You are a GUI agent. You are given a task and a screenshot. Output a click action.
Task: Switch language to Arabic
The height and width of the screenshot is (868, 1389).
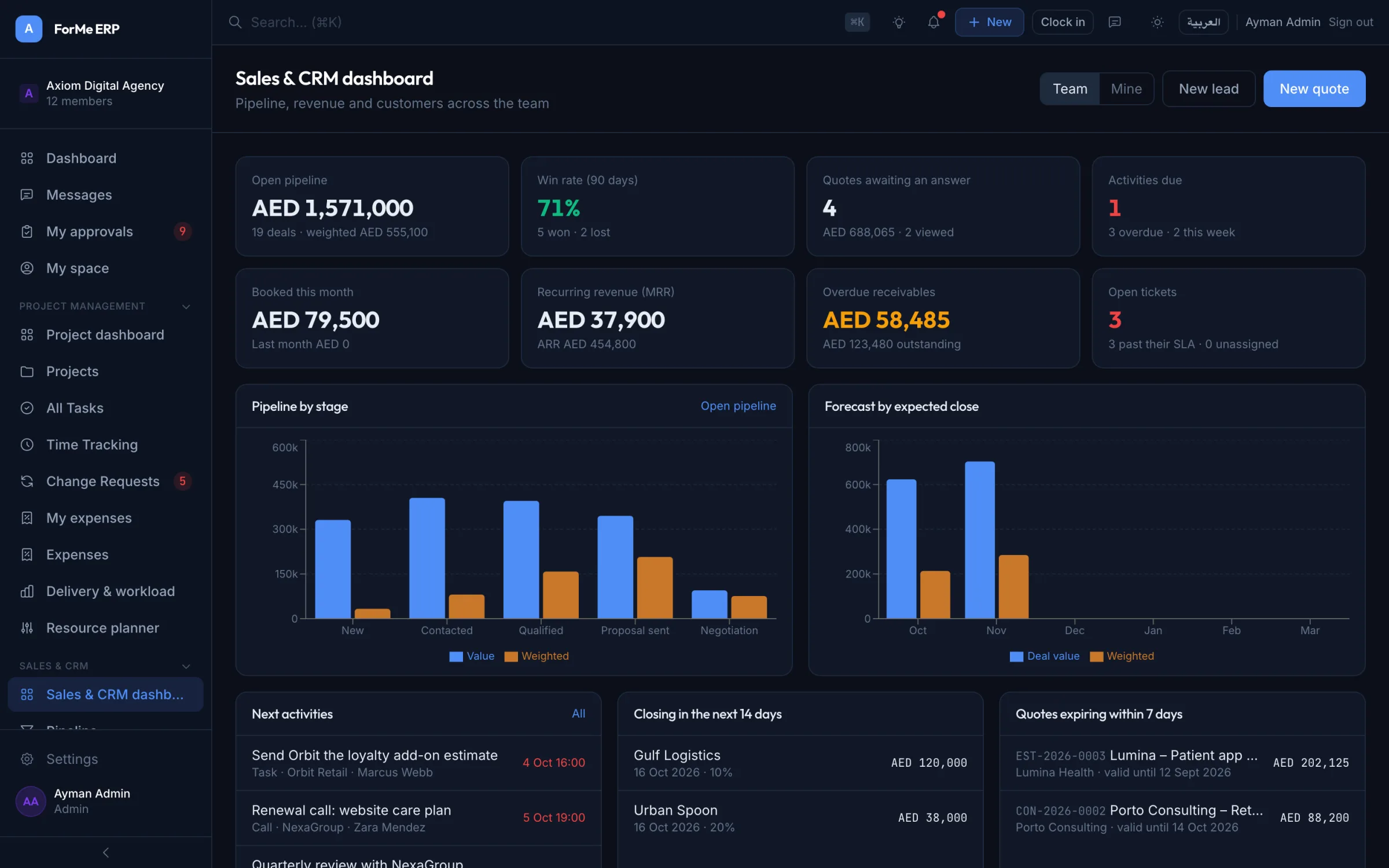(x=1203, y=22)
